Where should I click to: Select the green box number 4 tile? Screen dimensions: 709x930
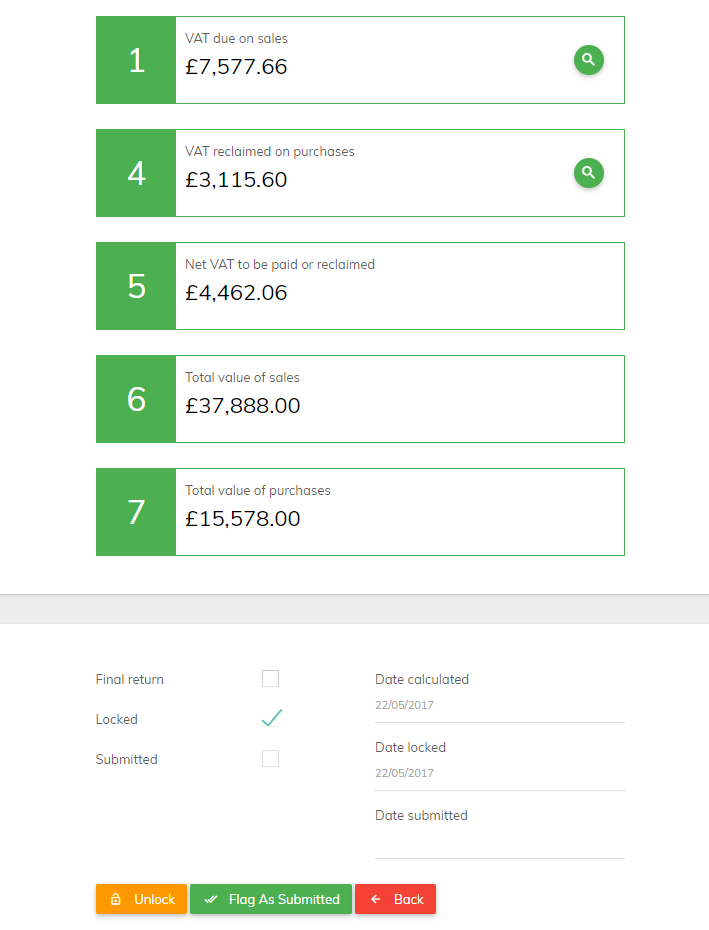pyautogui.click(x=136, y=173)
